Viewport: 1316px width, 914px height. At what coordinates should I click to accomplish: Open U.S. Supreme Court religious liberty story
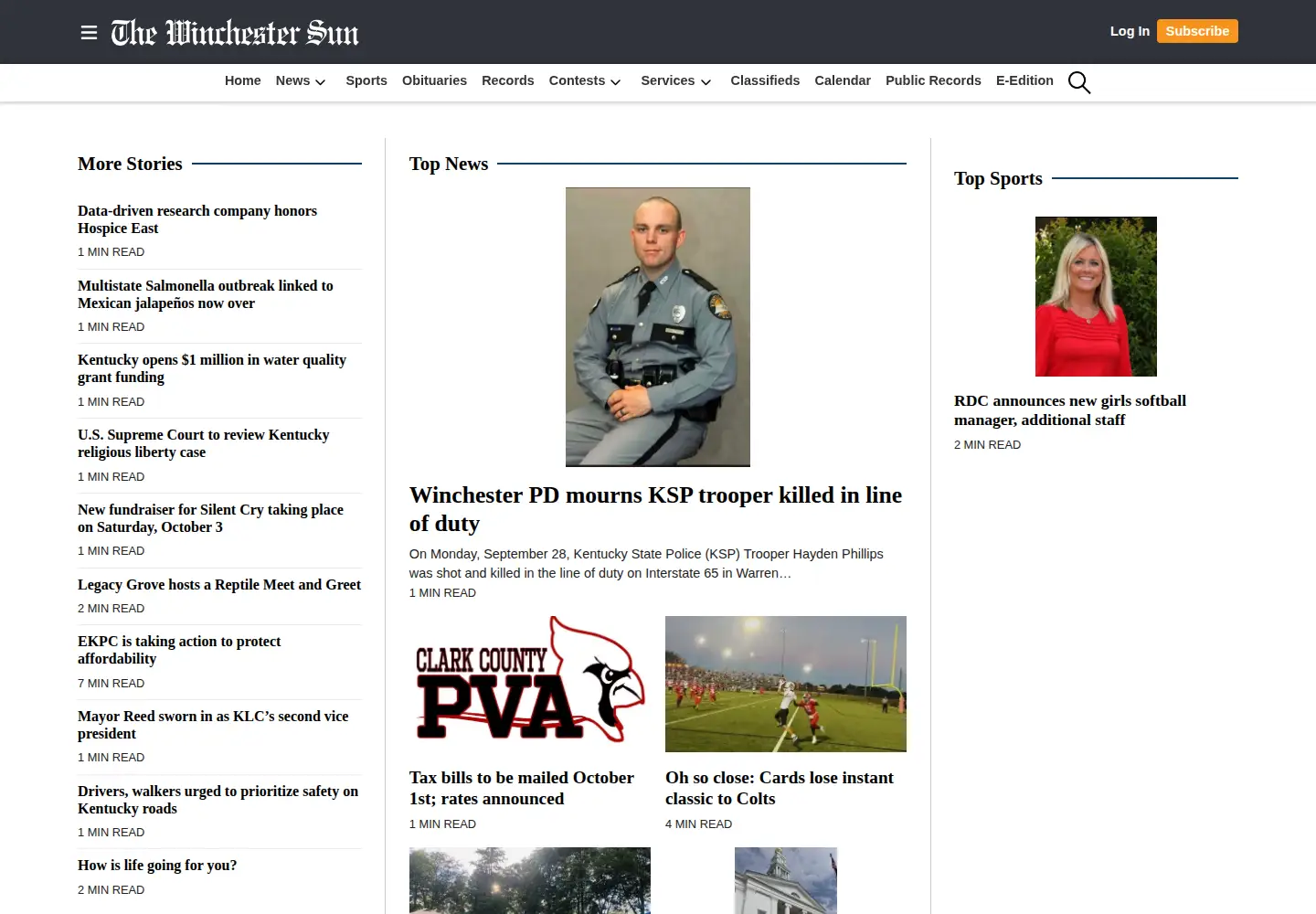click(x=204, y=443)
